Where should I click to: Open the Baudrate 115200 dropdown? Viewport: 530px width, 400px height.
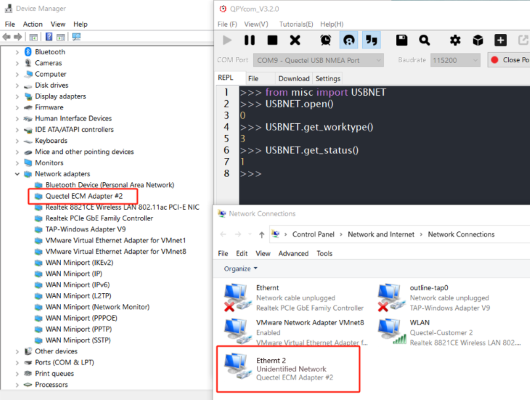click(x=455, y=60)
